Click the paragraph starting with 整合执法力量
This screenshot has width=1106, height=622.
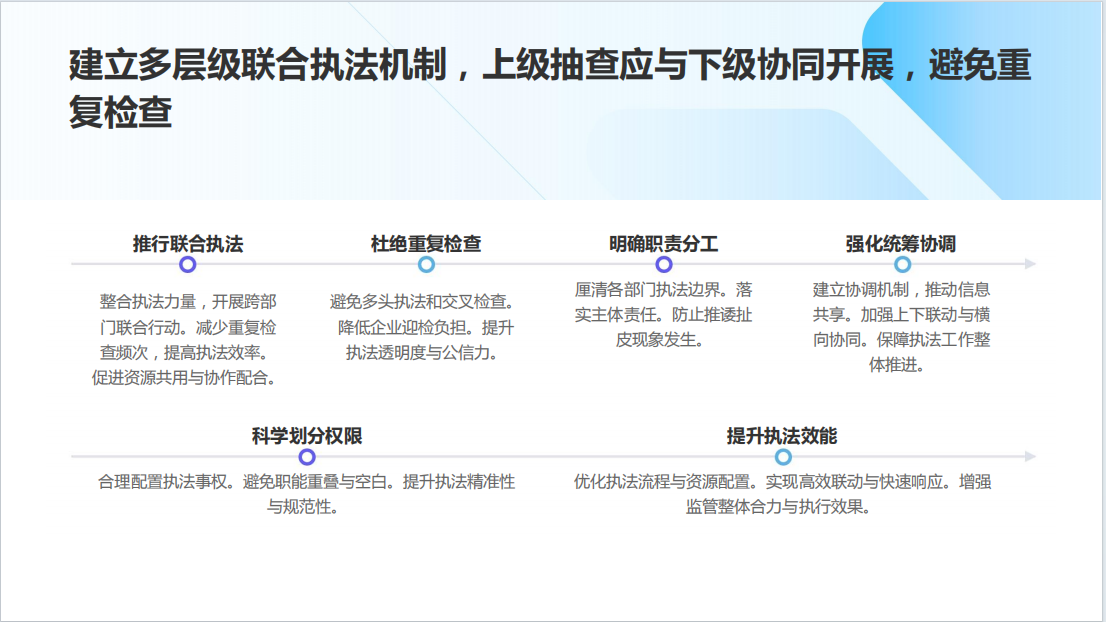[188, 340]
